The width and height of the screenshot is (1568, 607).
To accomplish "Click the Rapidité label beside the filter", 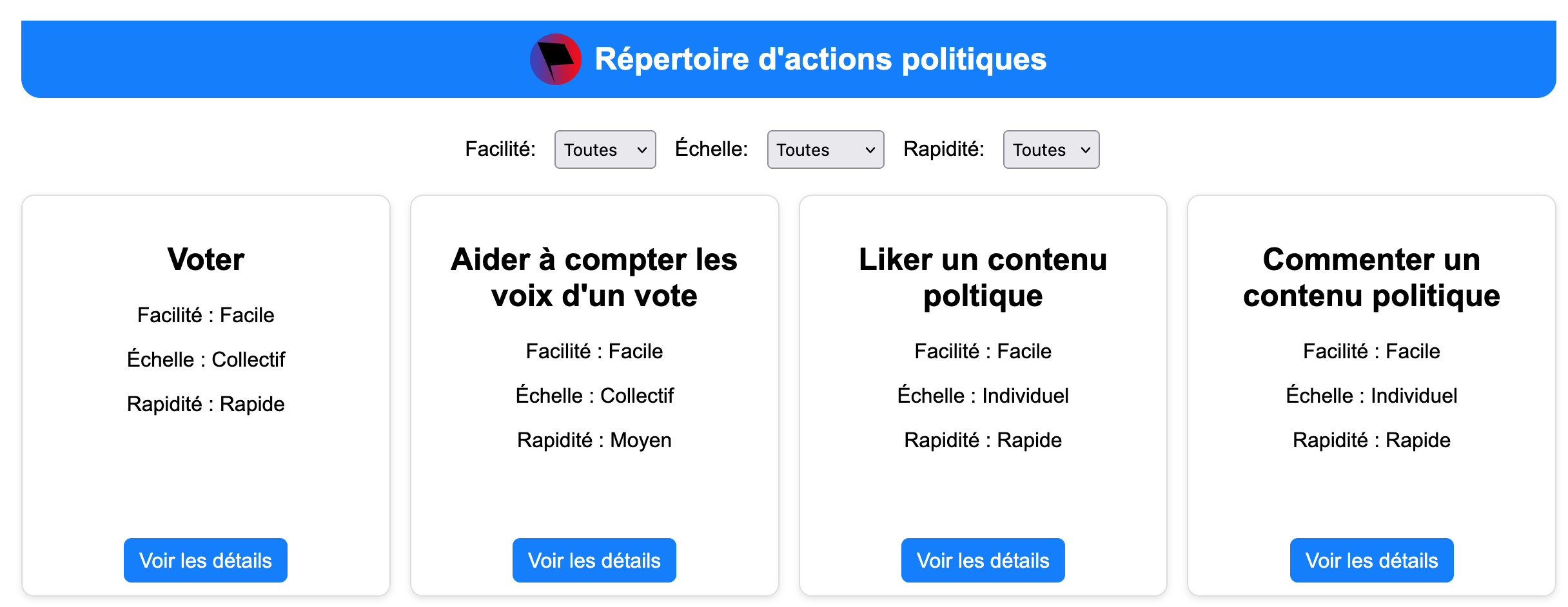I will click(x=943, y=149).
